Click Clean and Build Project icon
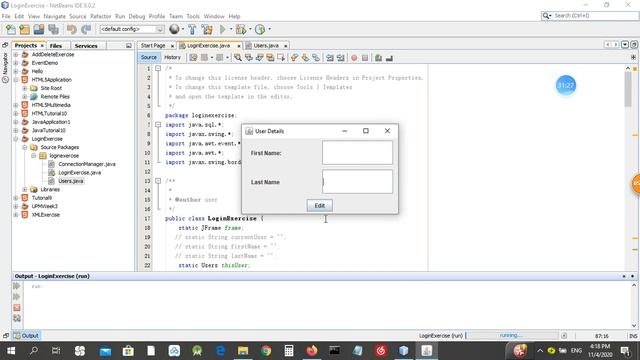 pyautogui.click(x=207, y=29)
